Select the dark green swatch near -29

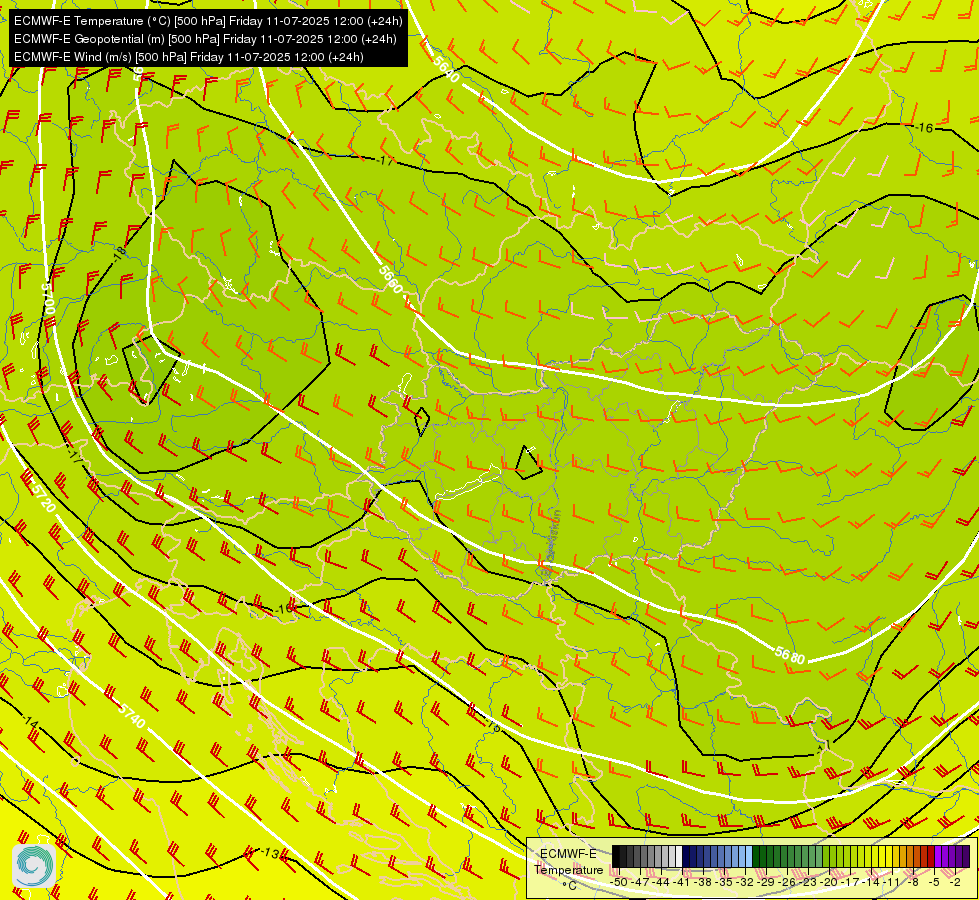[x=755, y=856]
